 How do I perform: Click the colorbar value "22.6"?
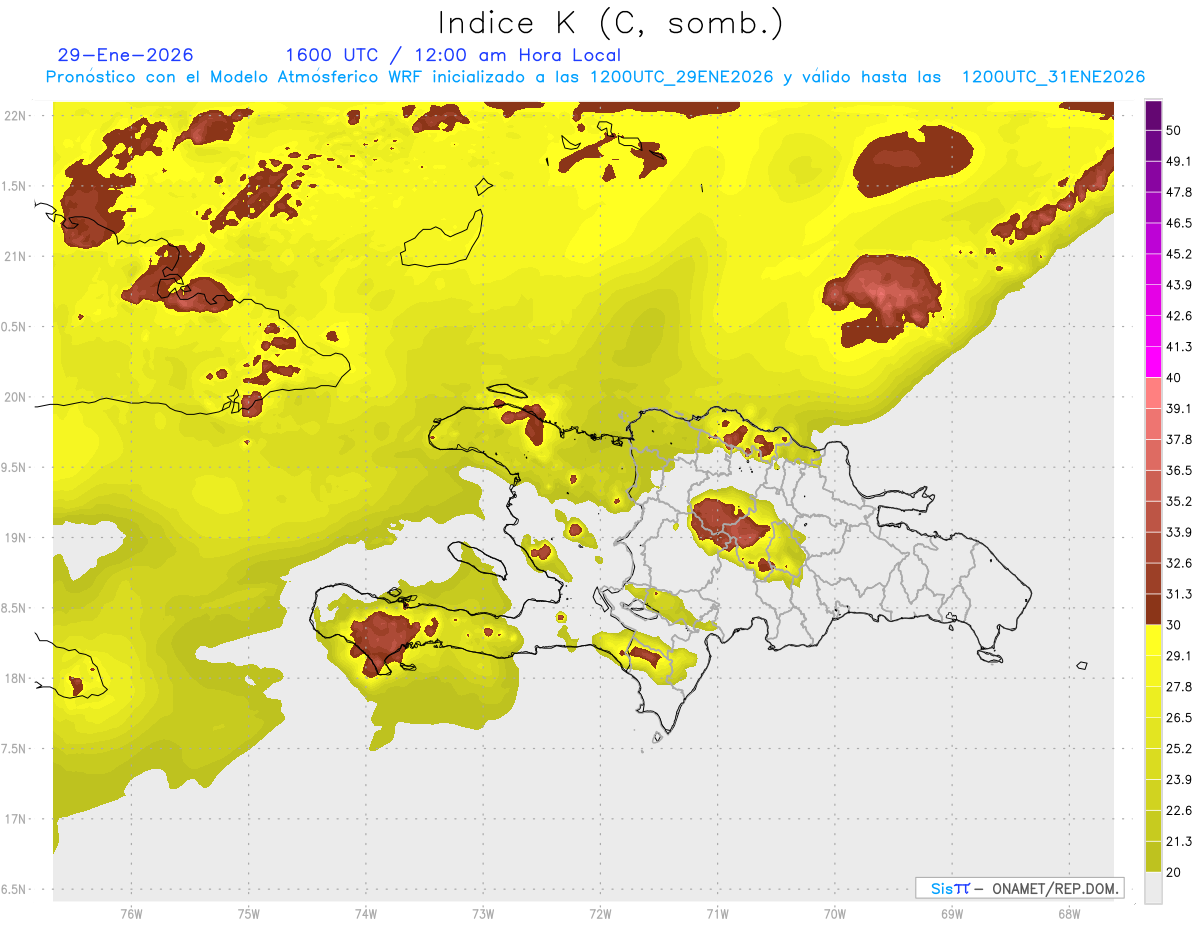[1179, 810]
